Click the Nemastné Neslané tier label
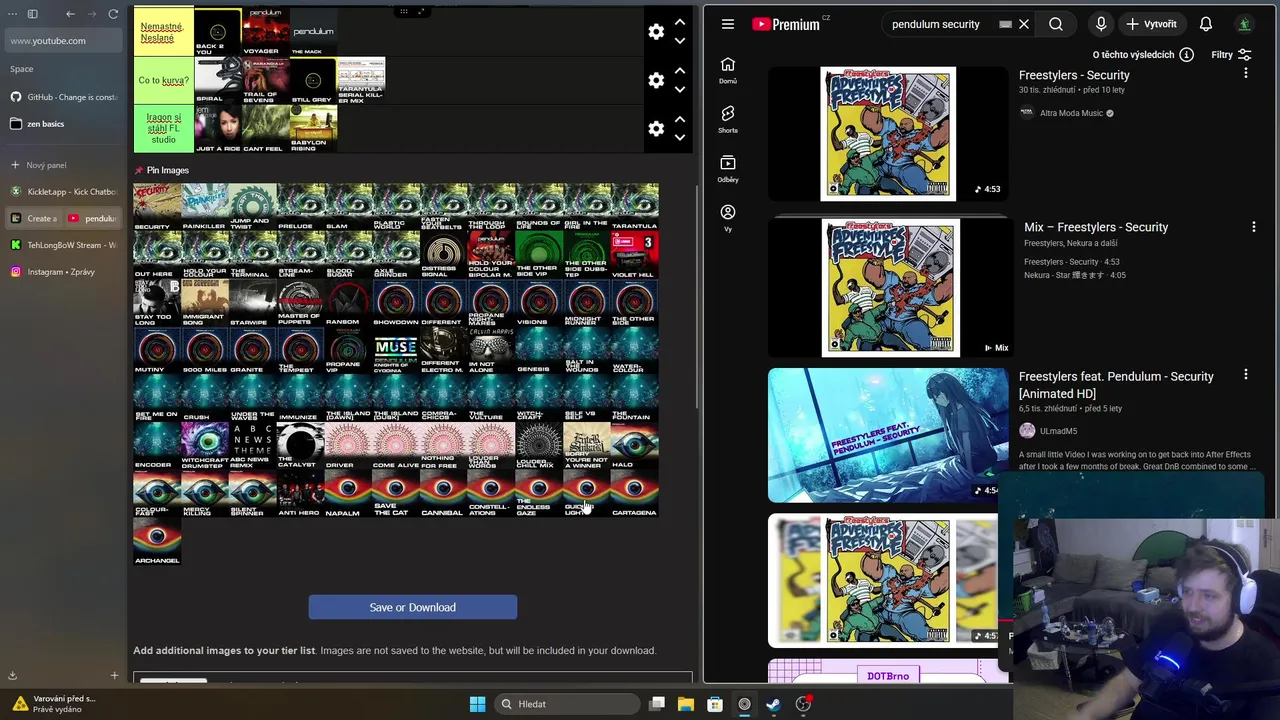The image size is (1280, 720). [164, 32]
